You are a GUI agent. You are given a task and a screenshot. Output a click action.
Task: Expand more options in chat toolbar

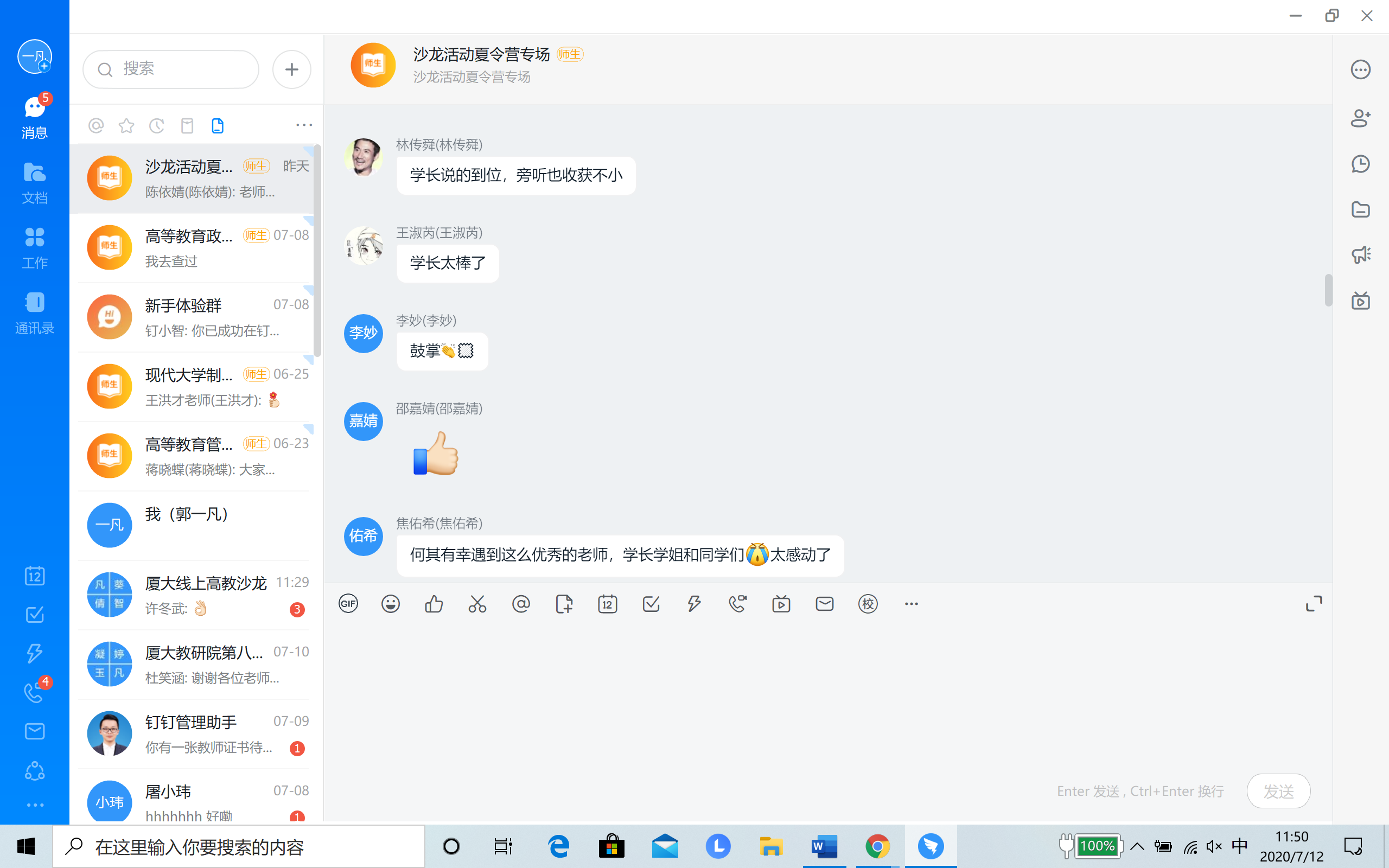click(x=911, y=603)
